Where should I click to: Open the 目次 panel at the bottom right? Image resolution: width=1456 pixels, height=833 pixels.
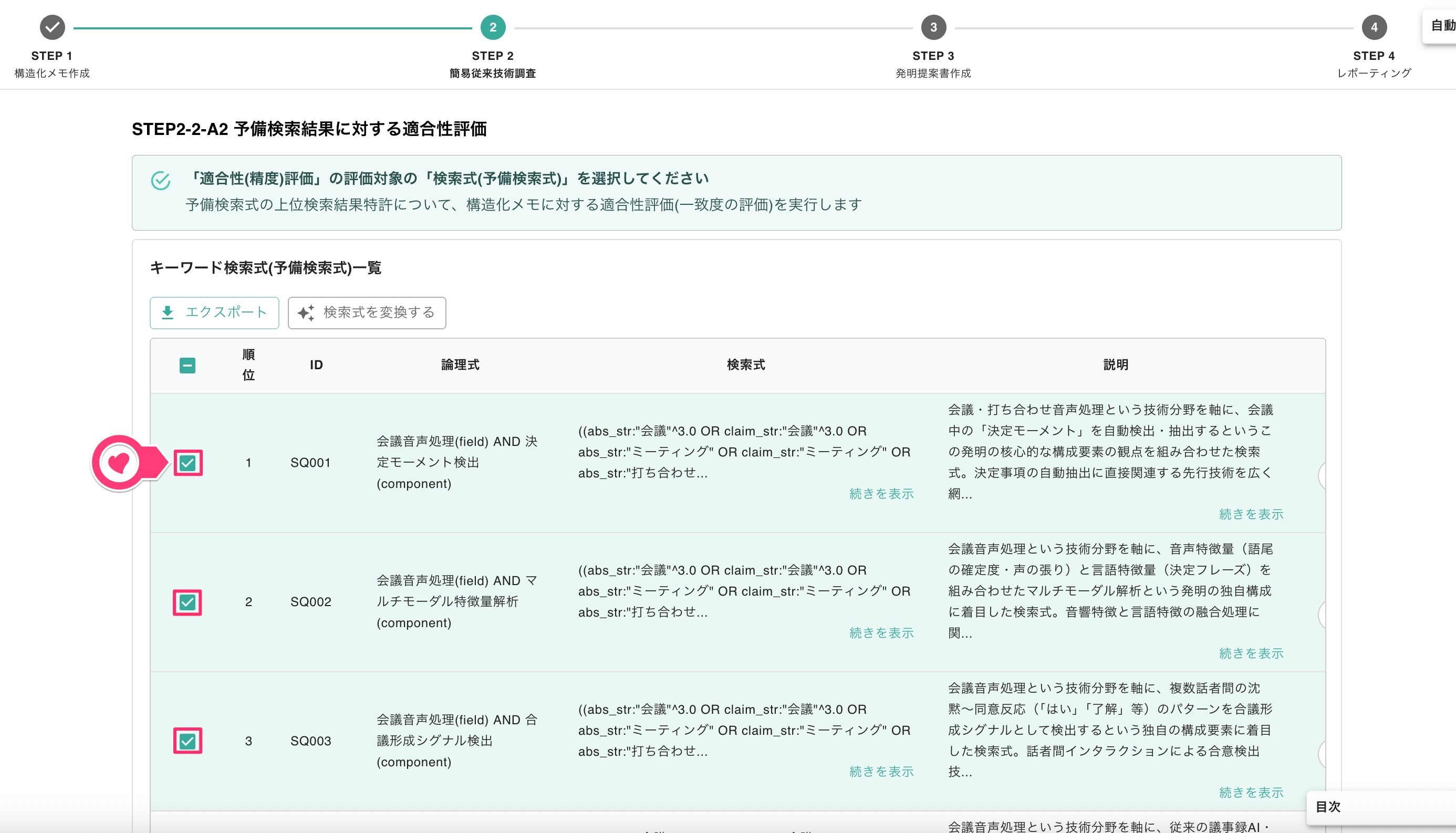1381,807
